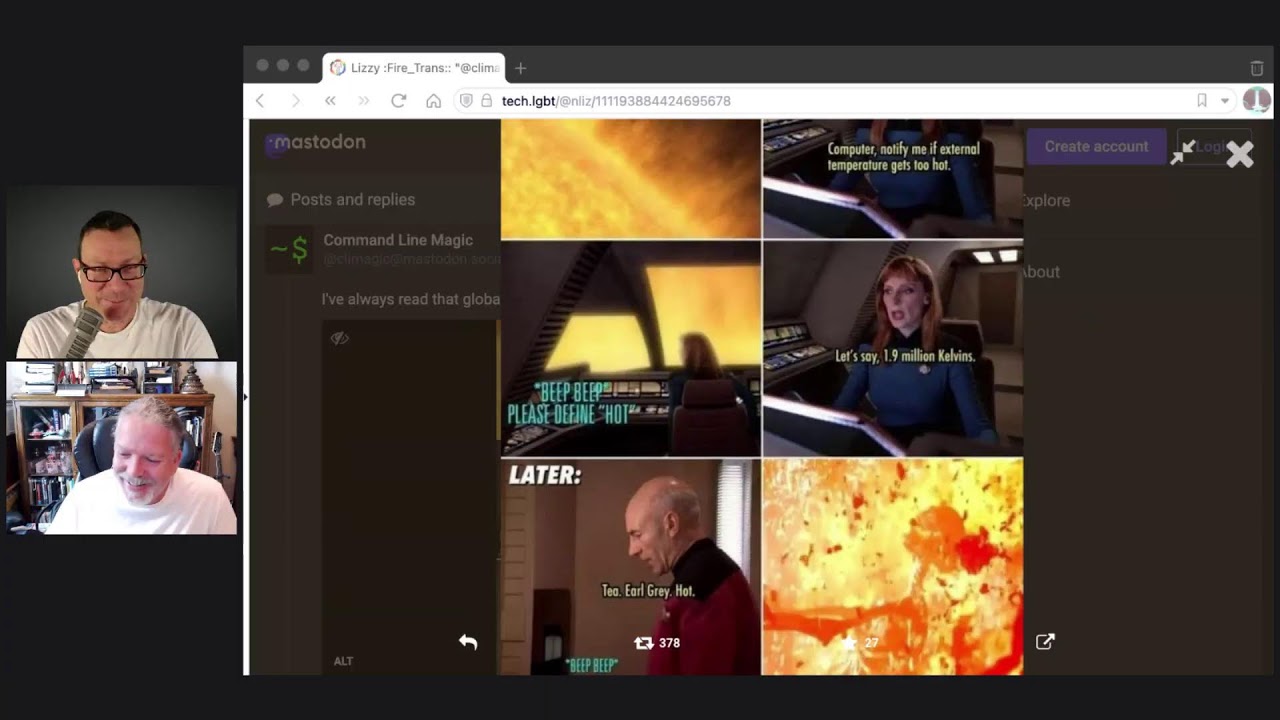Image resolution: width=1280 pixels, height=720 pixels.
Task: Click the rewind history double-arrow button
Action: tap(330, 101)
